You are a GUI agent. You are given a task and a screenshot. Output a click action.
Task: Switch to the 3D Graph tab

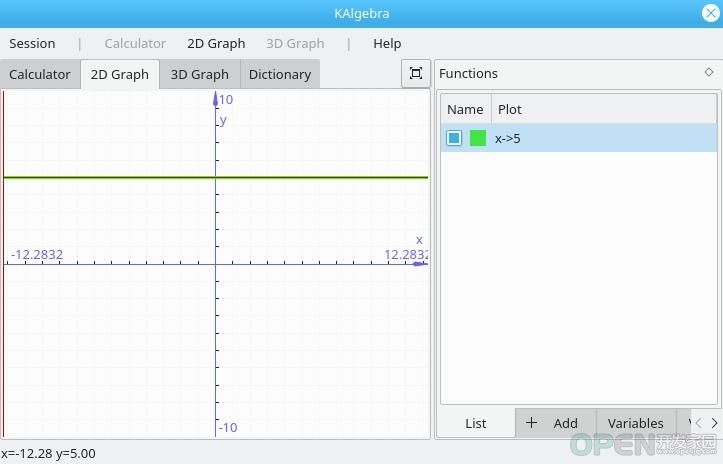pyautogui.click(x=200, y=74)
